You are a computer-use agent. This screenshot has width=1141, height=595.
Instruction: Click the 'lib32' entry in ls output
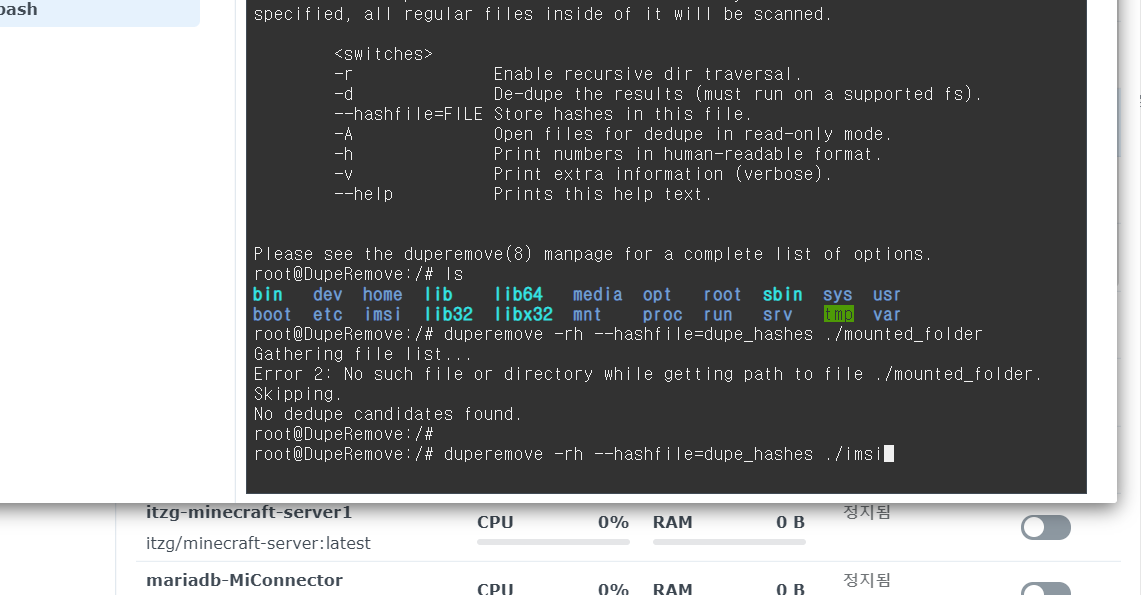449,314
